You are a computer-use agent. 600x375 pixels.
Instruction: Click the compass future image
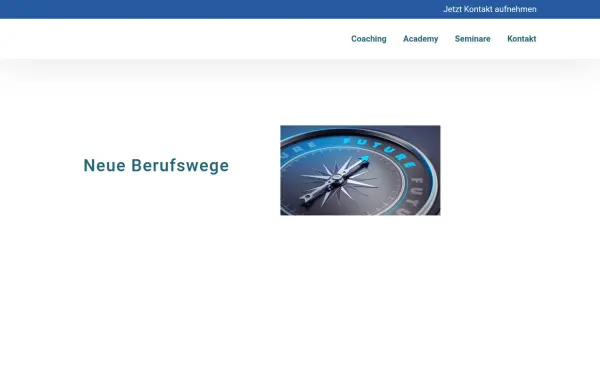pos(360,170)
